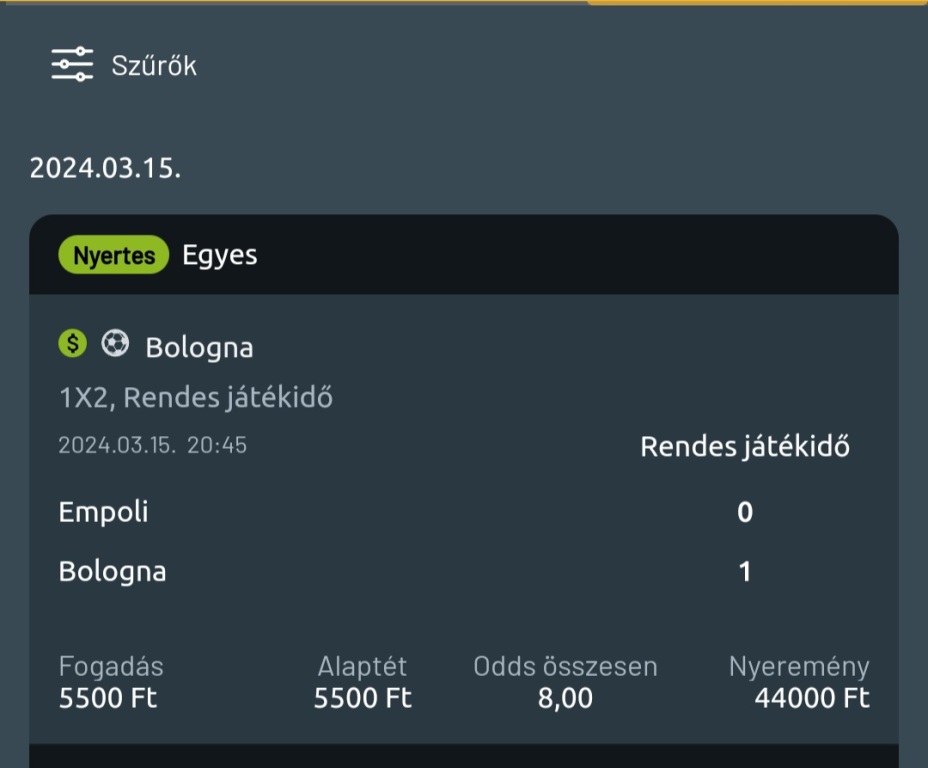This screenshot has width=928, height=768.
Task: Tap the Fogadás 5500 Ft amount
Action: pos(108,698)
